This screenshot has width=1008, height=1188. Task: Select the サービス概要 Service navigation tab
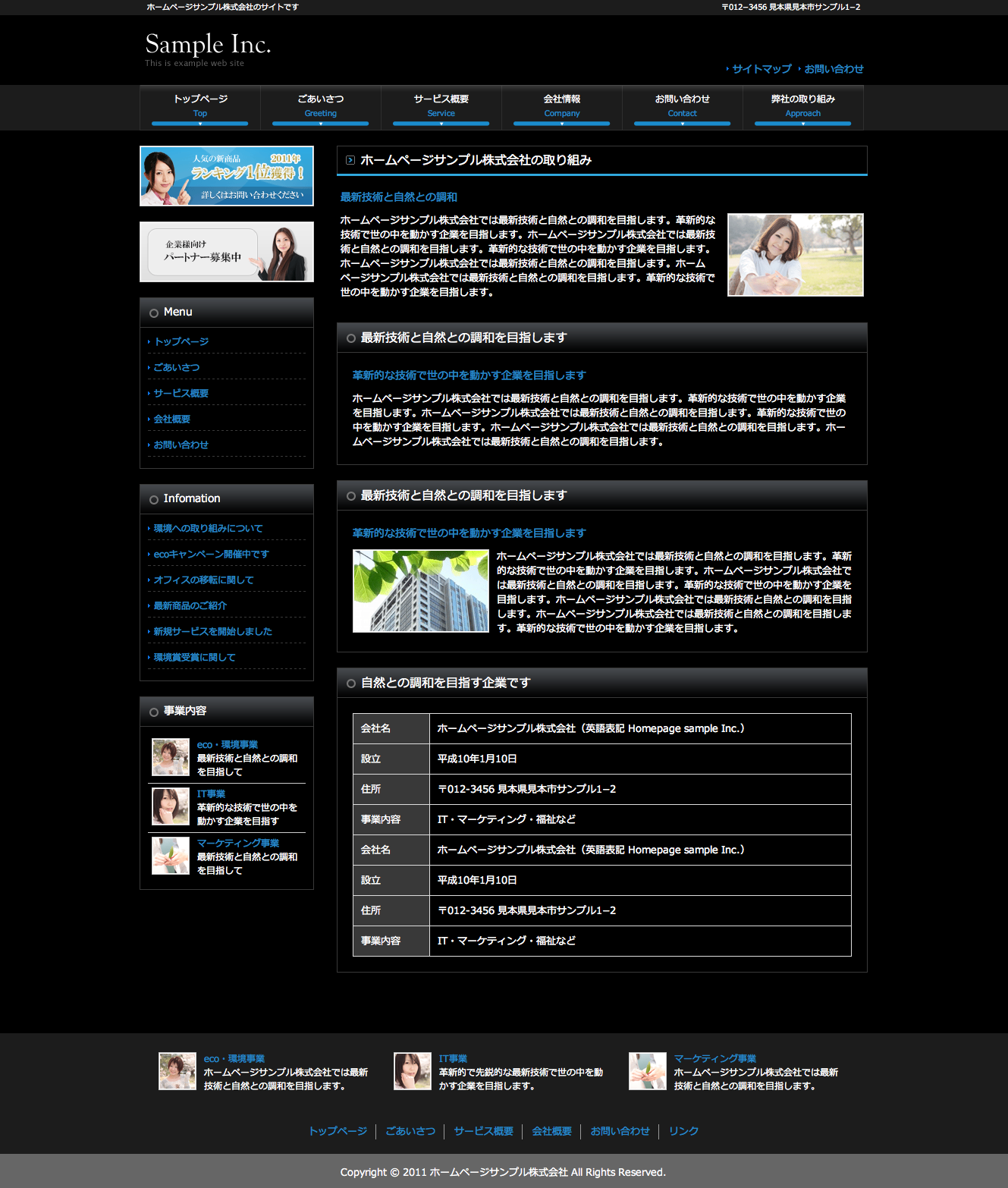441,106
